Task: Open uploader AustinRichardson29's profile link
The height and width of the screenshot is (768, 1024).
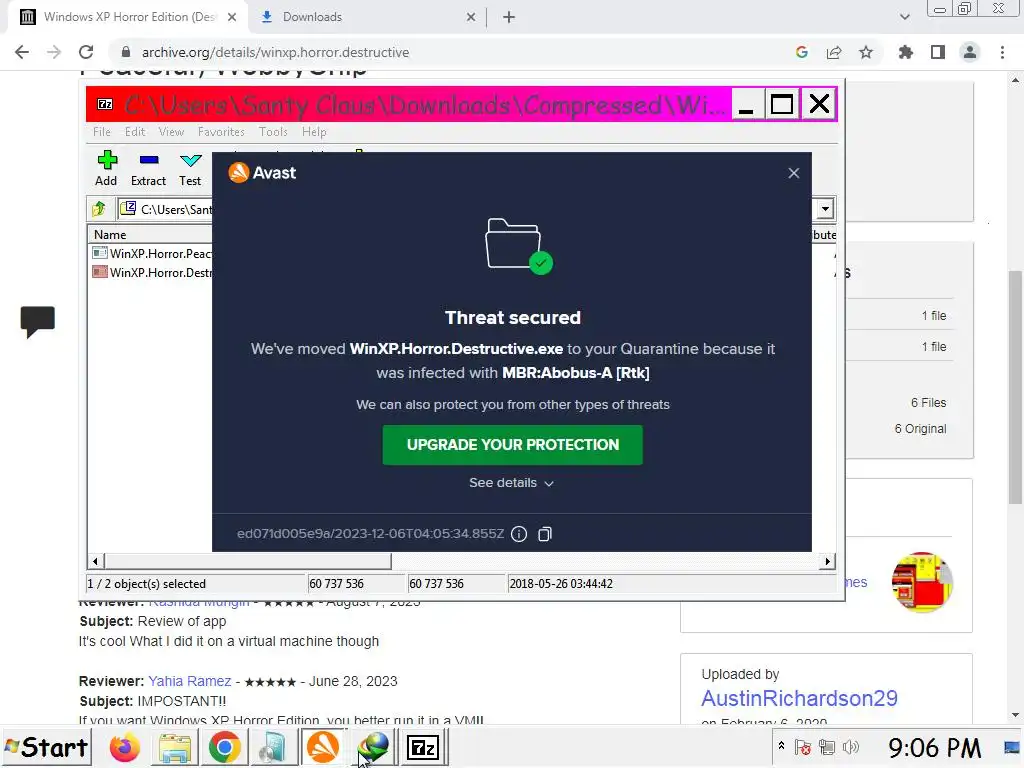Action: [799, 698]
